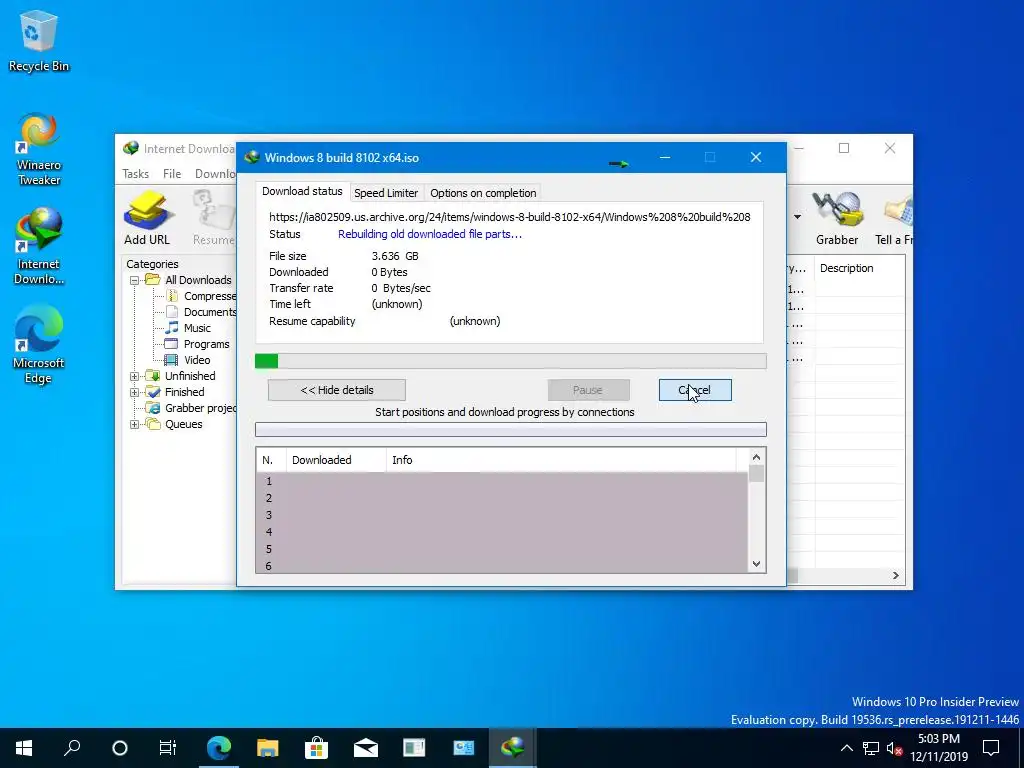Click the IDM taskbar icon

pyautogui.click(x=513, y=748)
